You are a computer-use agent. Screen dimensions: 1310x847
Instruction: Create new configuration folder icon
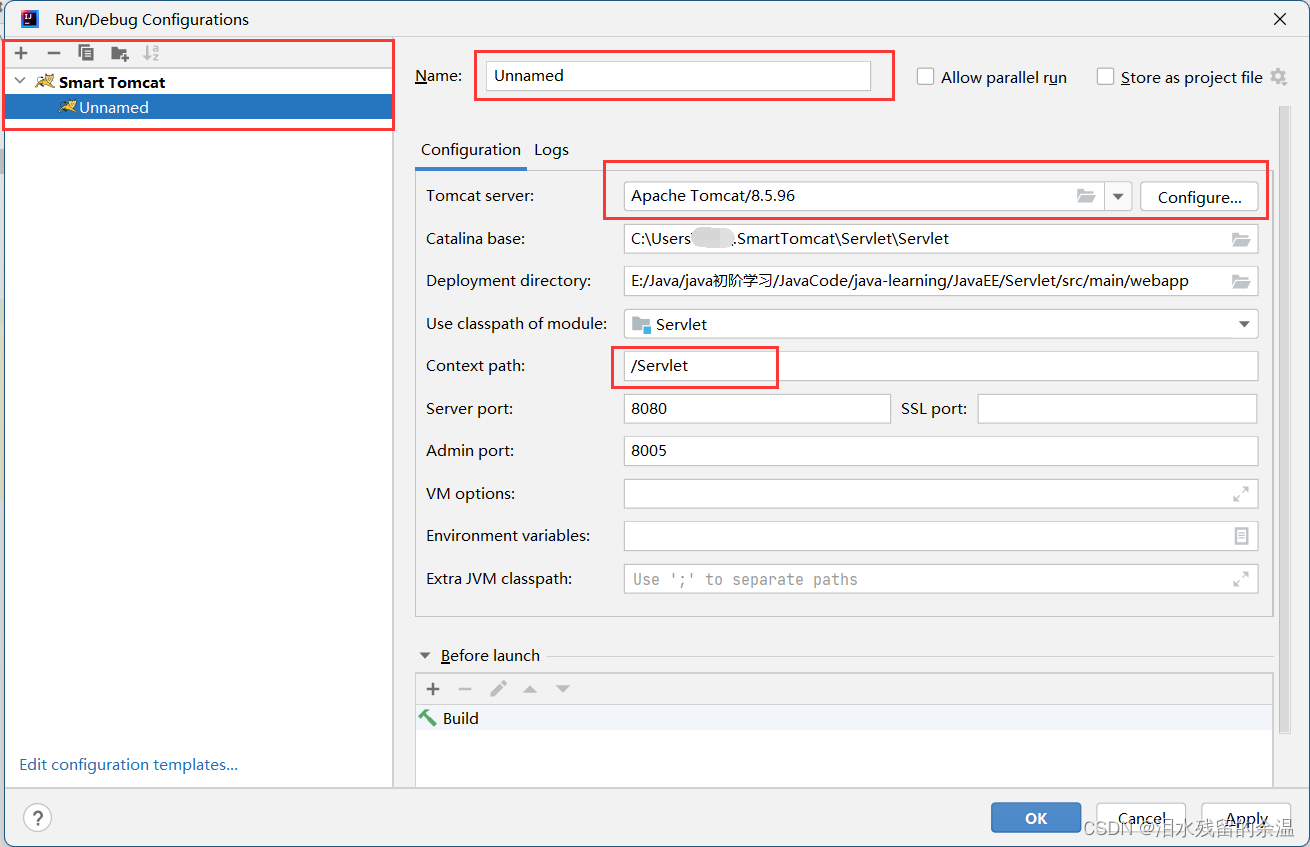click(x=119, y=53)
